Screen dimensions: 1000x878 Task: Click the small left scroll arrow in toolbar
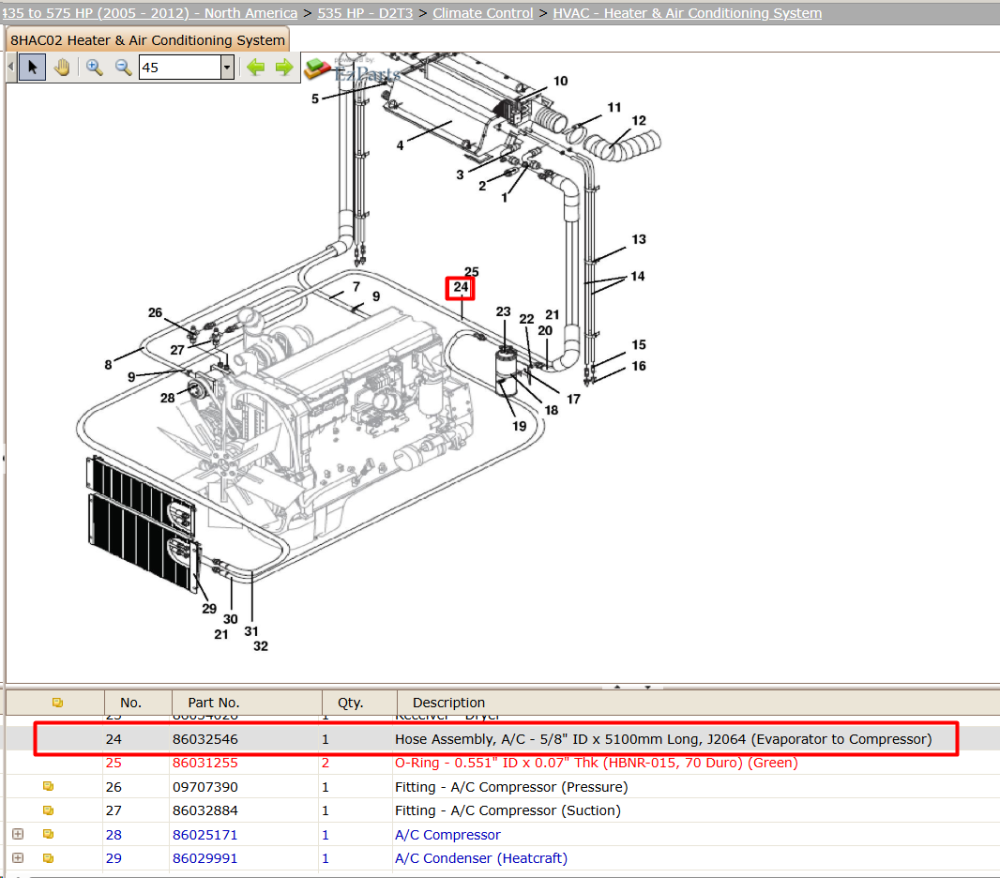click(x=11, y=67)
